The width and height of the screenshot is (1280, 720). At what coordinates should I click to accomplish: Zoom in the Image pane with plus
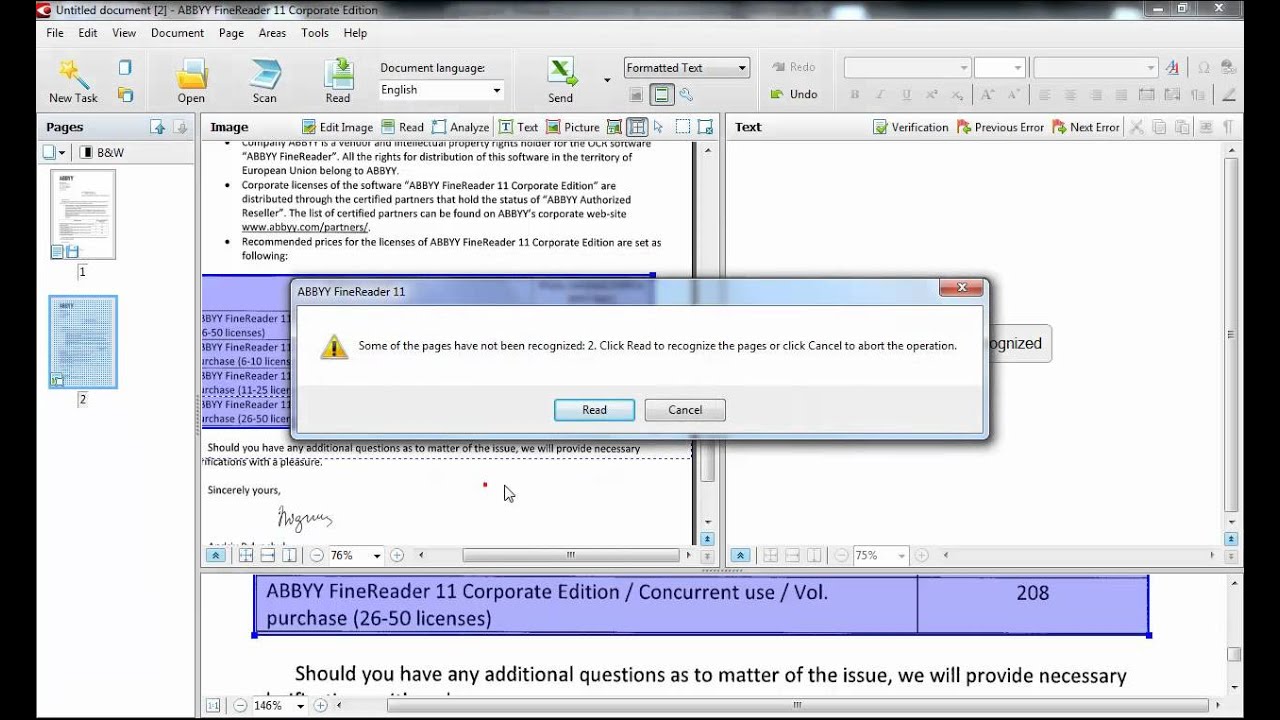[x=397, y=555]
